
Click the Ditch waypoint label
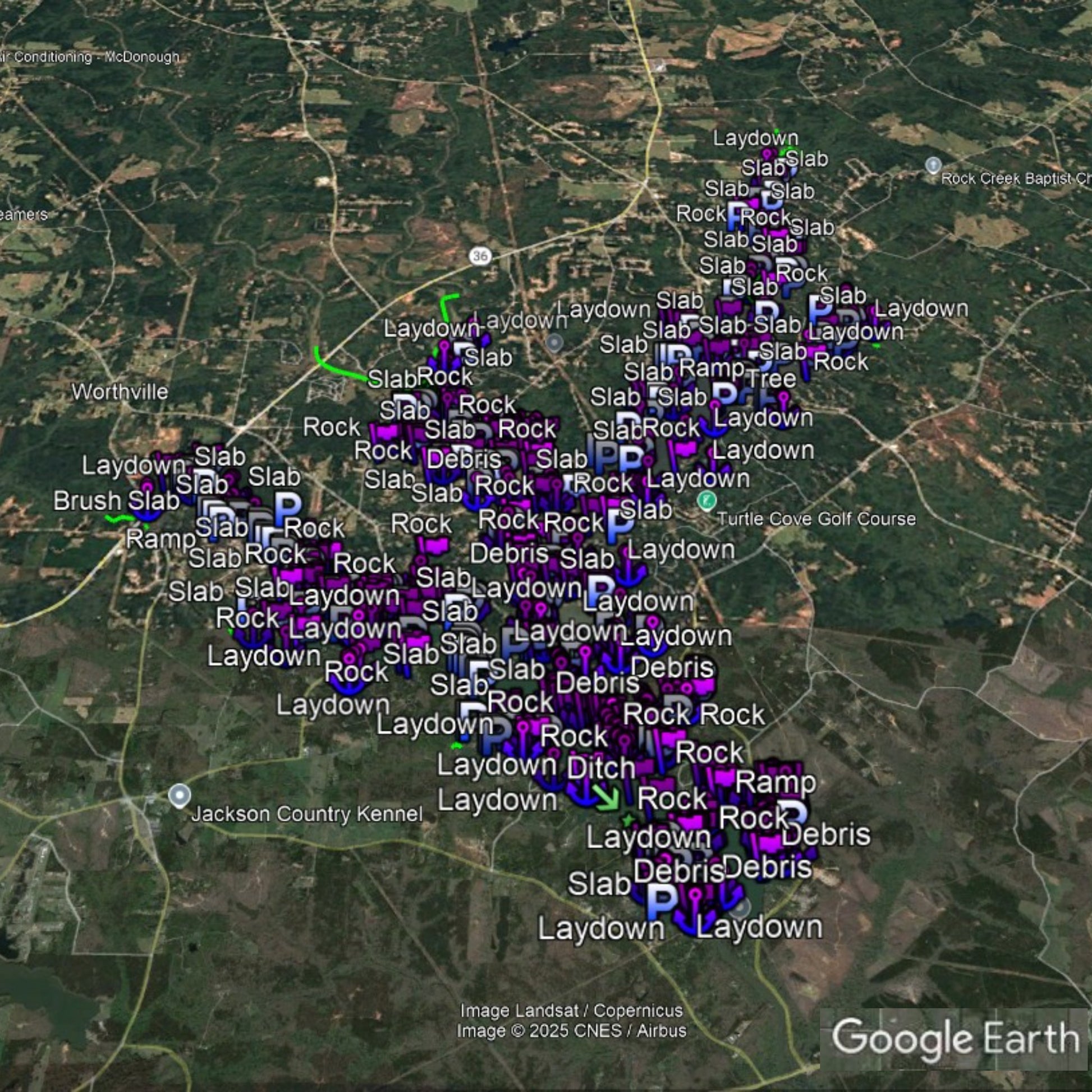(x=601, y=768)
